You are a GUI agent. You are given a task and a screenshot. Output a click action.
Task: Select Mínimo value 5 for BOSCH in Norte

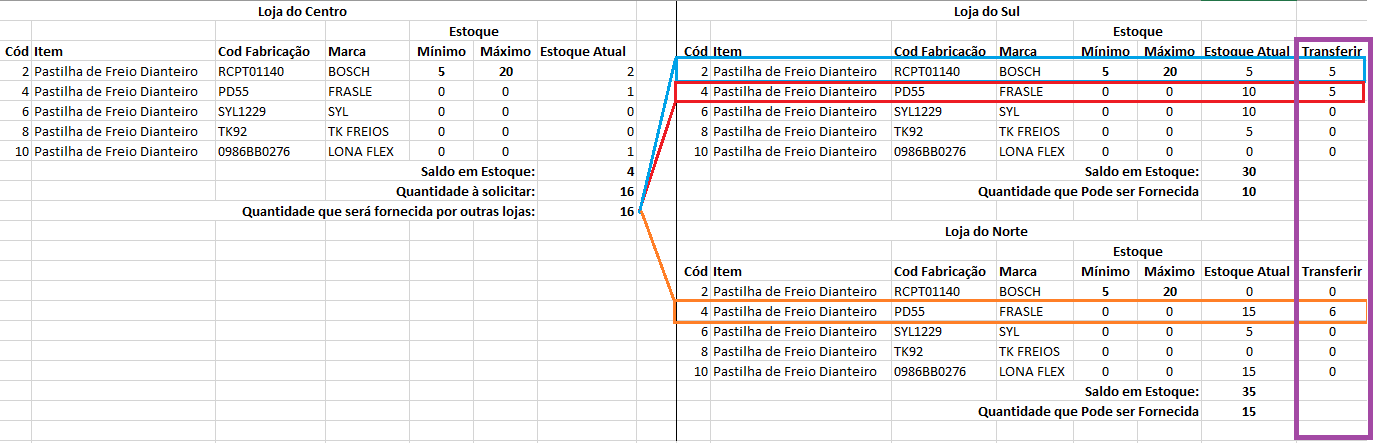1105,291
